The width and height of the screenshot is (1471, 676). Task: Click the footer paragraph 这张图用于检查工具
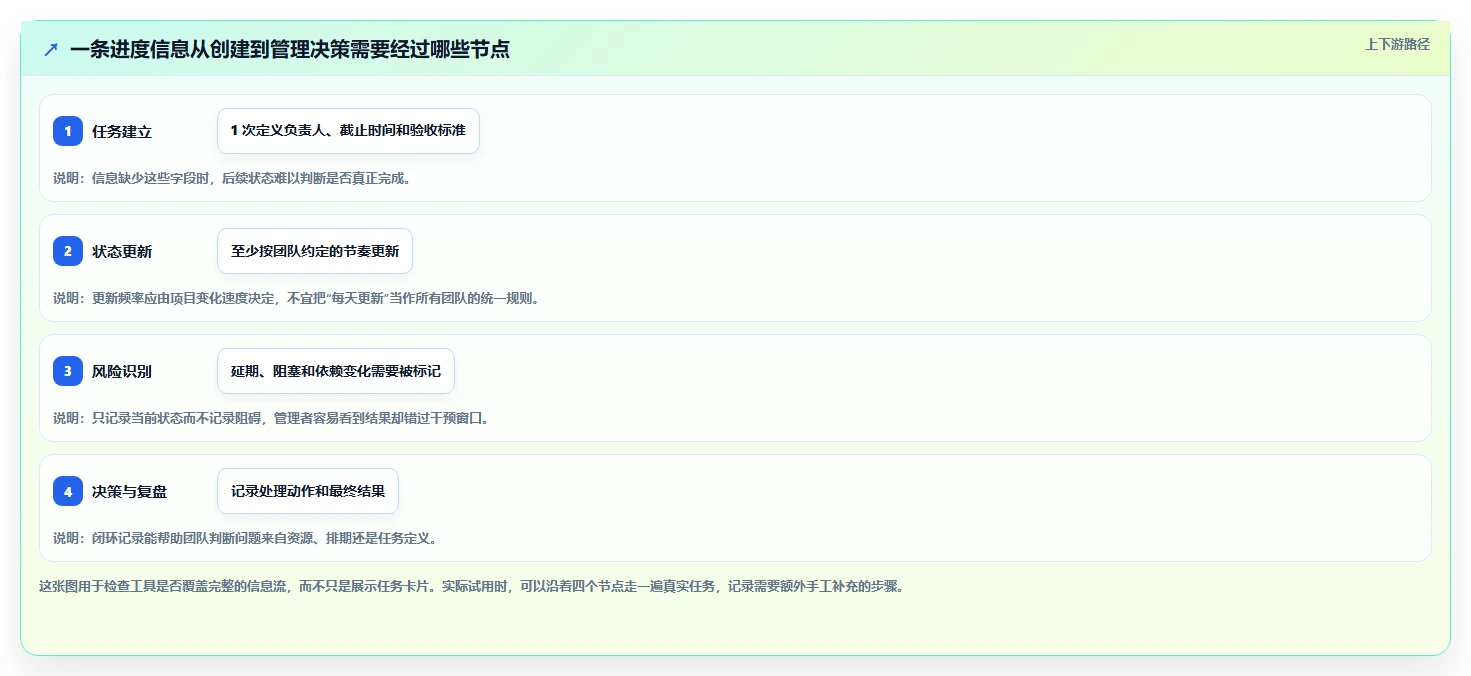(x=471, y=586)
